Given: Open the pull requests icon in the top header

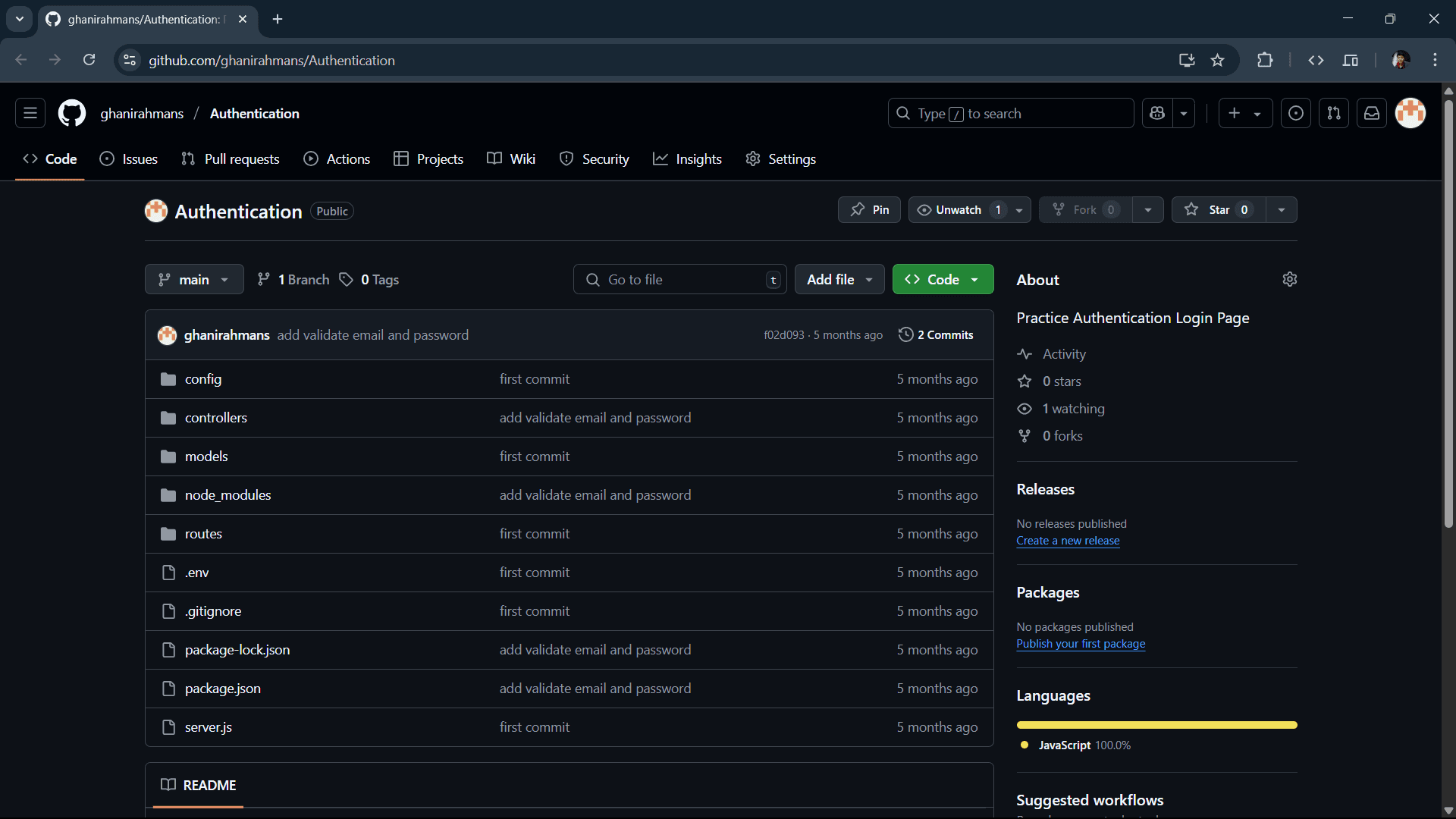Looking at the screenshot, I should pos(1334,114).
